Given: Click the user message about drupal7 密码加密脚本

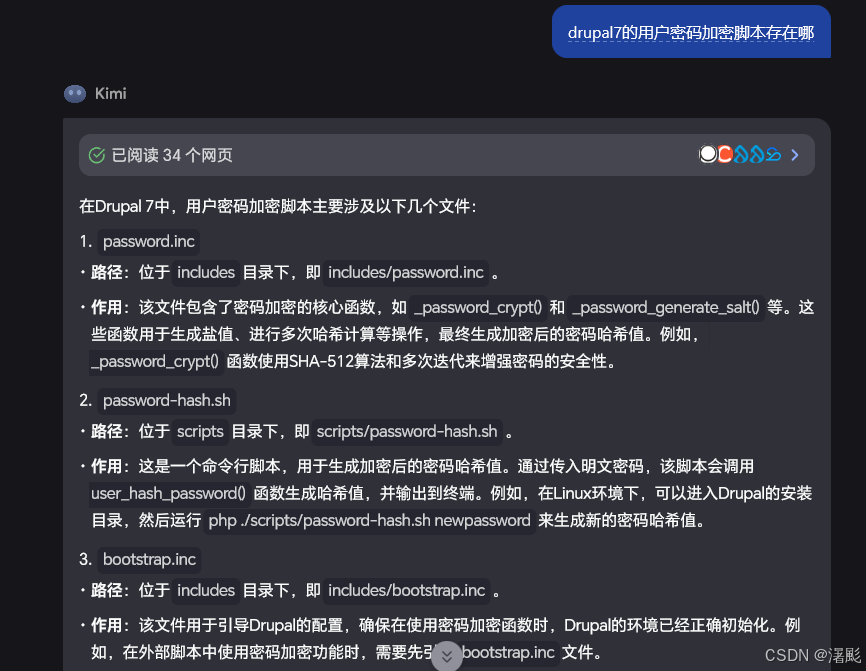Looking at the screenshot, I should pos(691,32).
